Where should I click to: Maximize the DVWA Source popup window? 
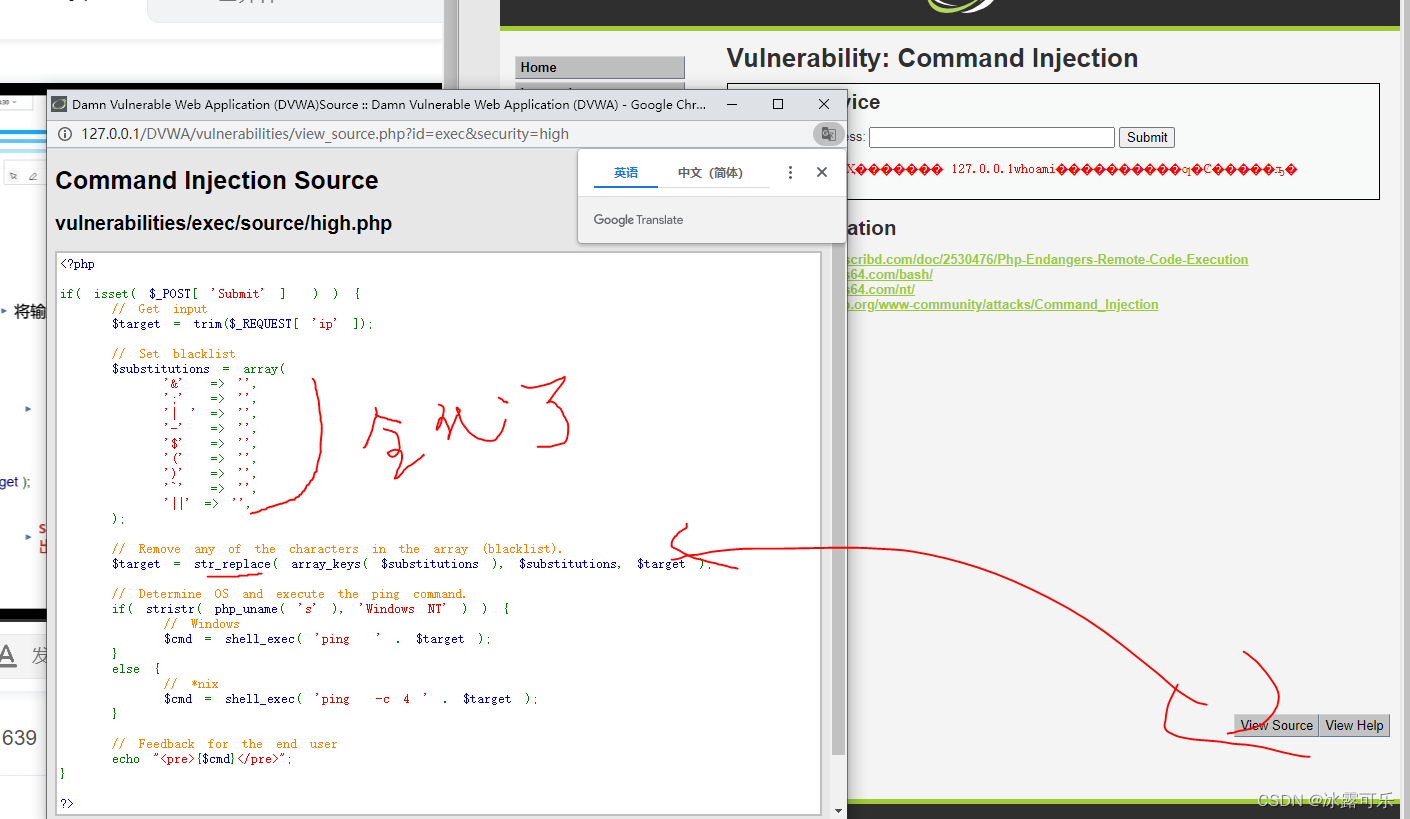tap(778, 104)
